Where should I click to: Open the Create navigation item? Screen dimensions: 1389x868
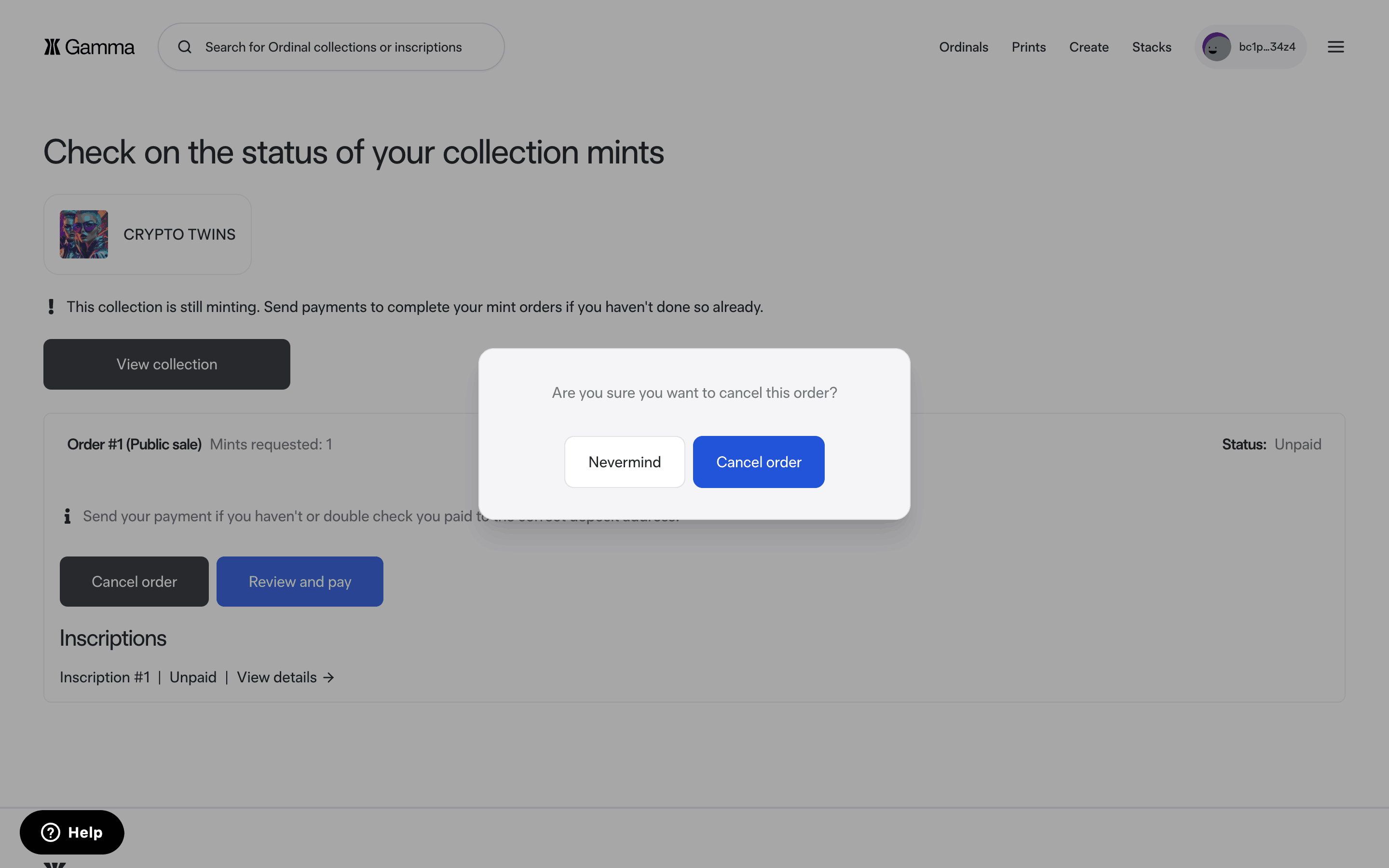click(1088, 47)
